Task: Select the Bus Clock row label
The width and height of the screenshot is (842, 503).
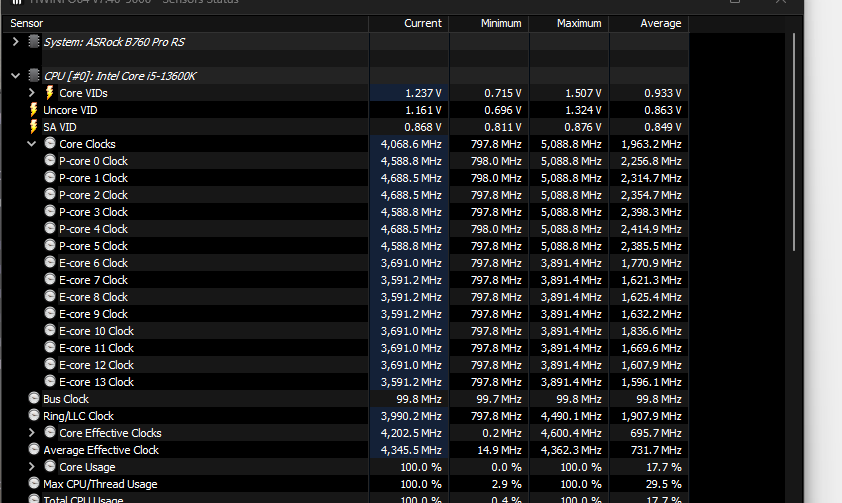Action: 66,399
